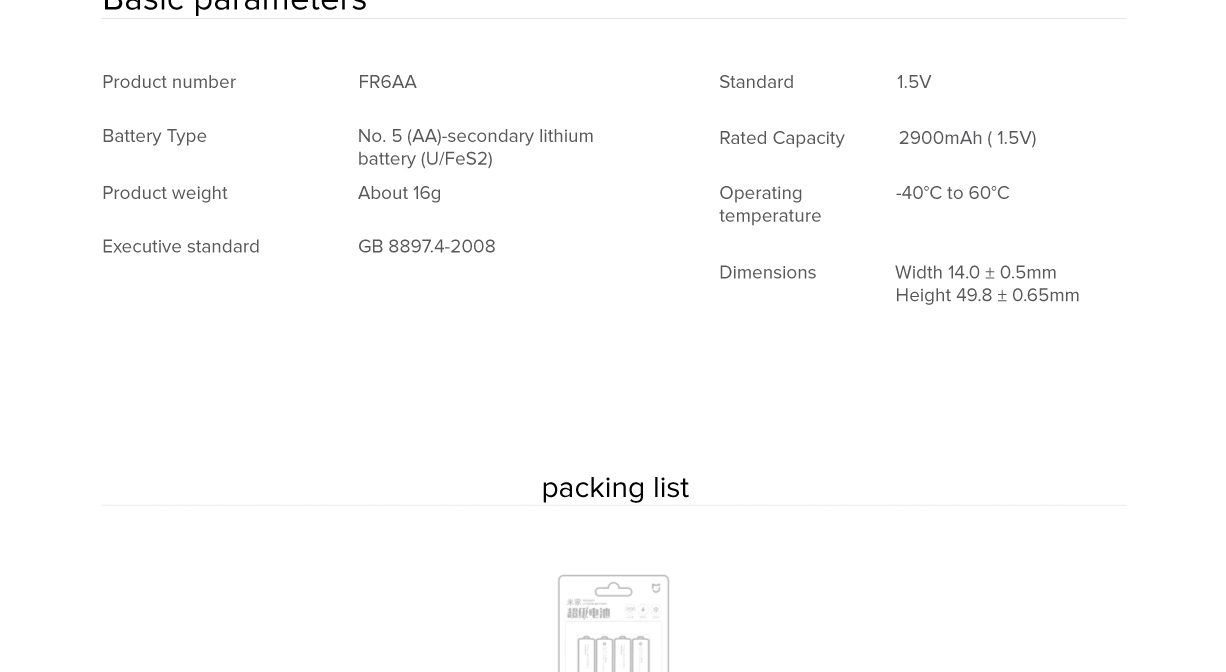Click the 1.5V value beside Standard
1226x672 pixels.
pos(914,82)
